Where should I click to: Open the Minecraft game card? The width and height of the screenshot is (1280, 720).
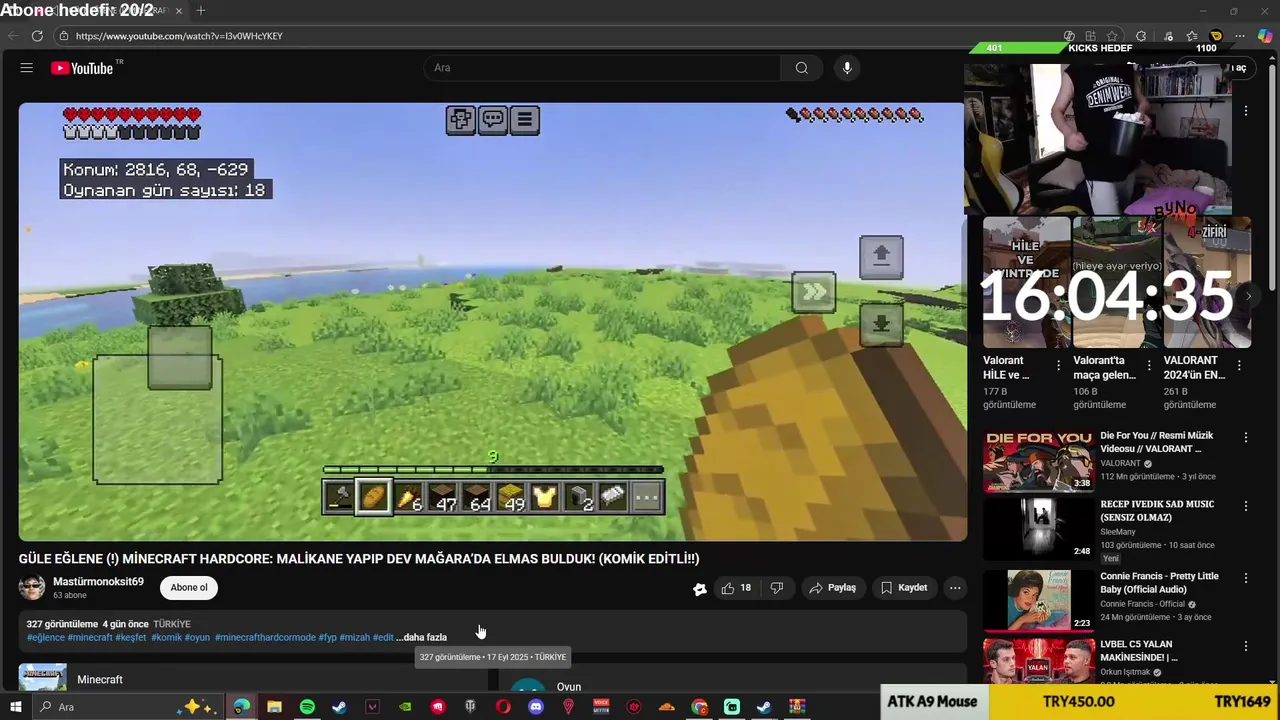(254, 678)
